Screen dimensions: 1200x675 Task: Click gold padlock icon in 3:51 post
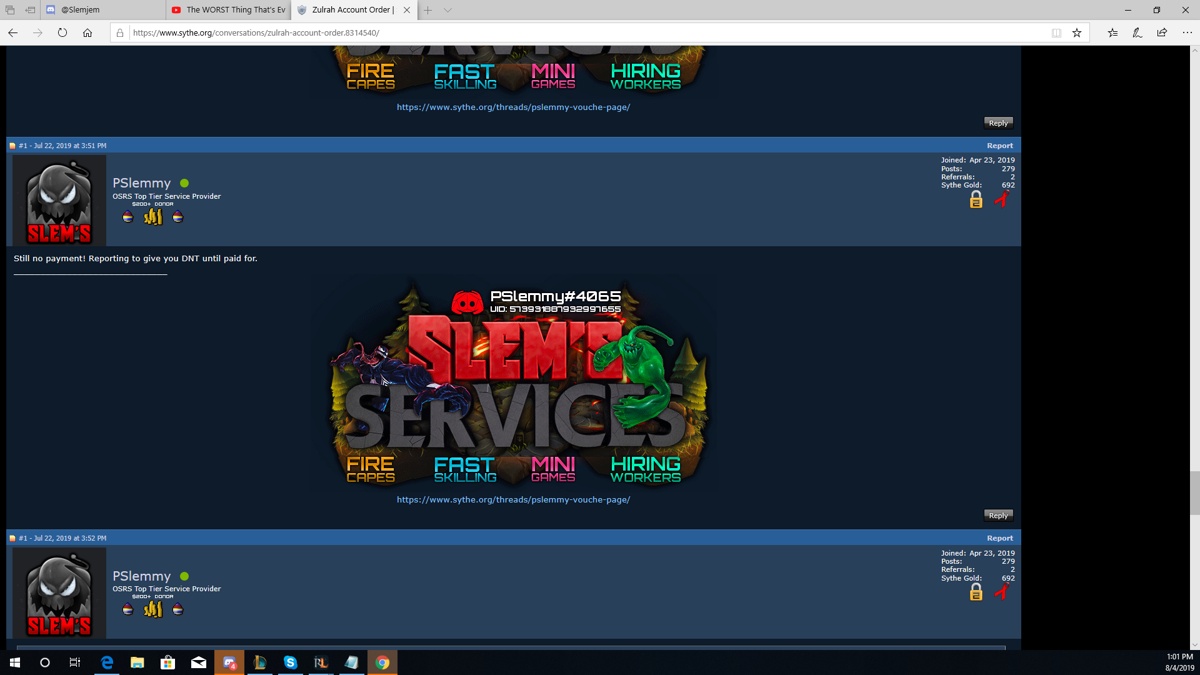click(976, 200)
